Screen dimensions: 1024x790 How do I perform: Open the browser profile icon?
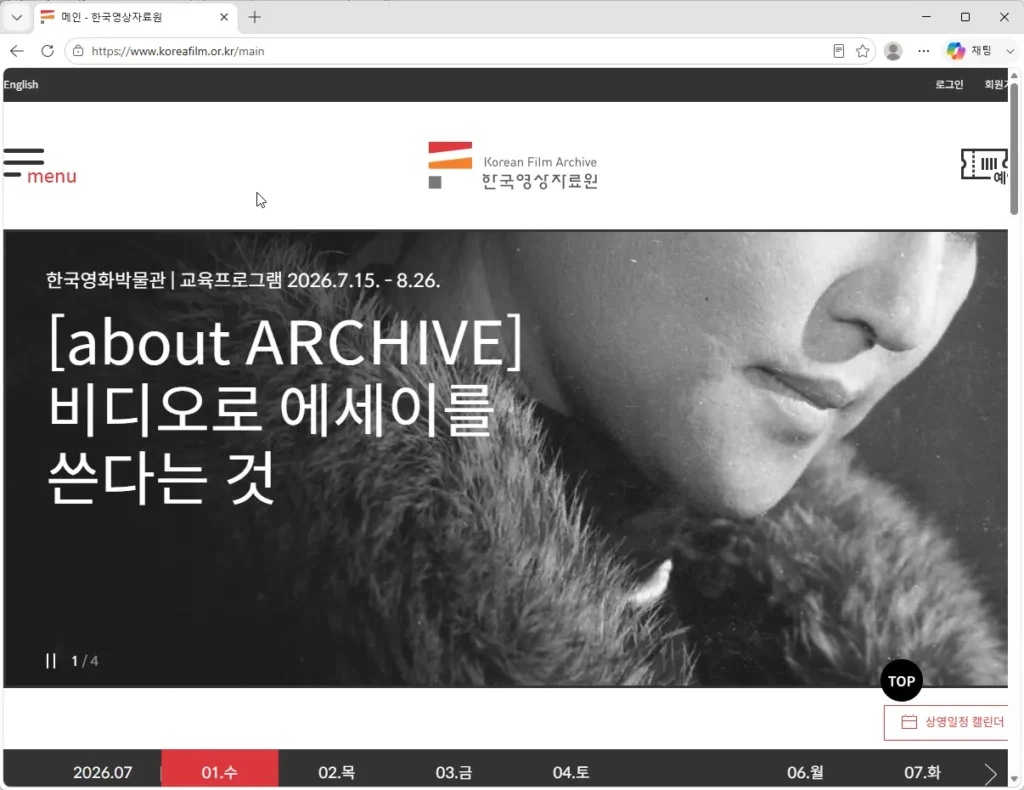pyautogui.click(x=893, y=51)
